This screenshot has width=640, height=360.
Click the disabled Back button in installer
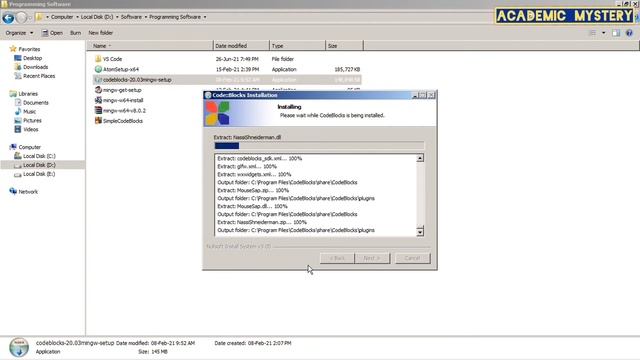(337, 258)
